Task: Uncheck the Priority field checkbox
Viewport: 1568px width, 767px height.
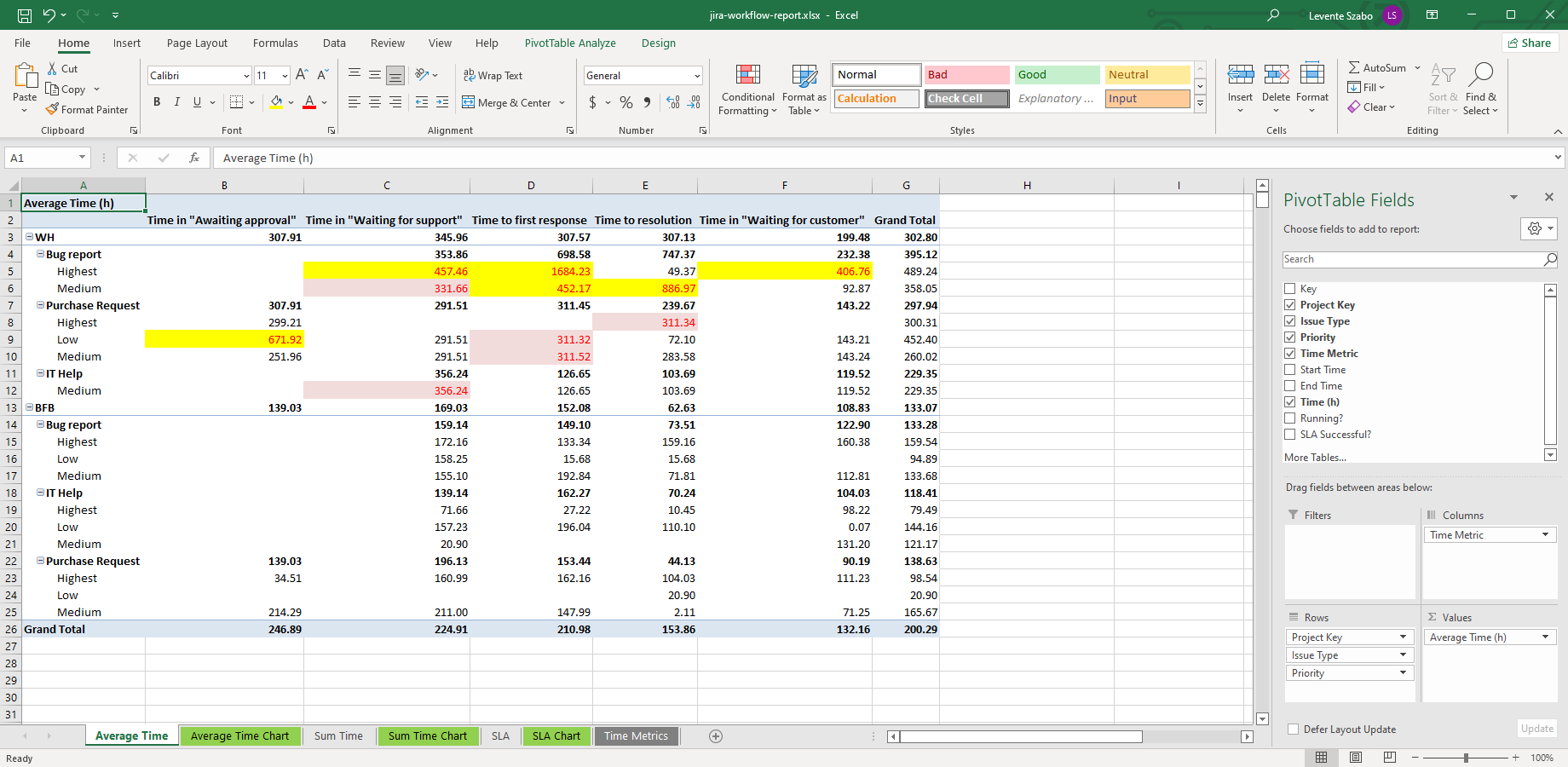Action: (1290, 337)
